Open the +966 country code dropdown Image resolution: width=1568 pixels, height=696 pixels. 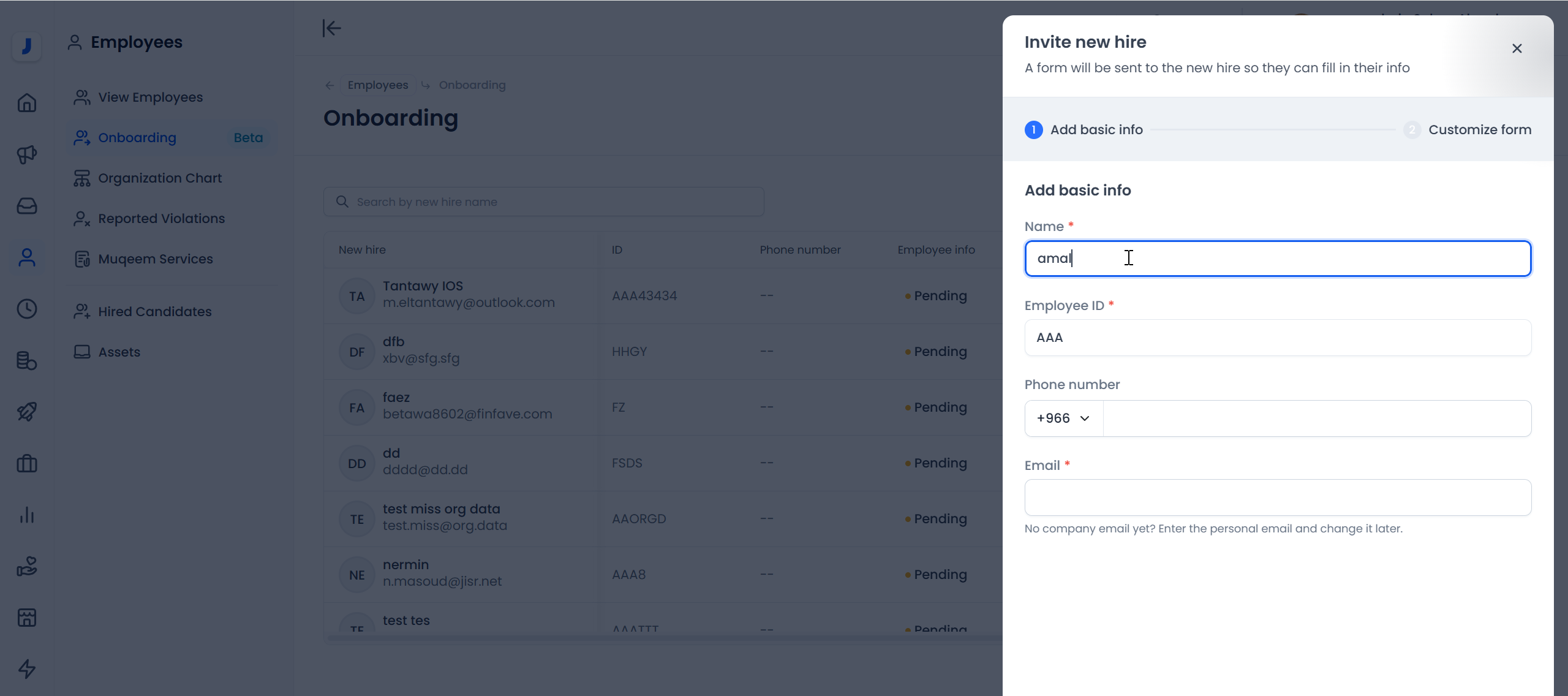tap(1063, 418)
